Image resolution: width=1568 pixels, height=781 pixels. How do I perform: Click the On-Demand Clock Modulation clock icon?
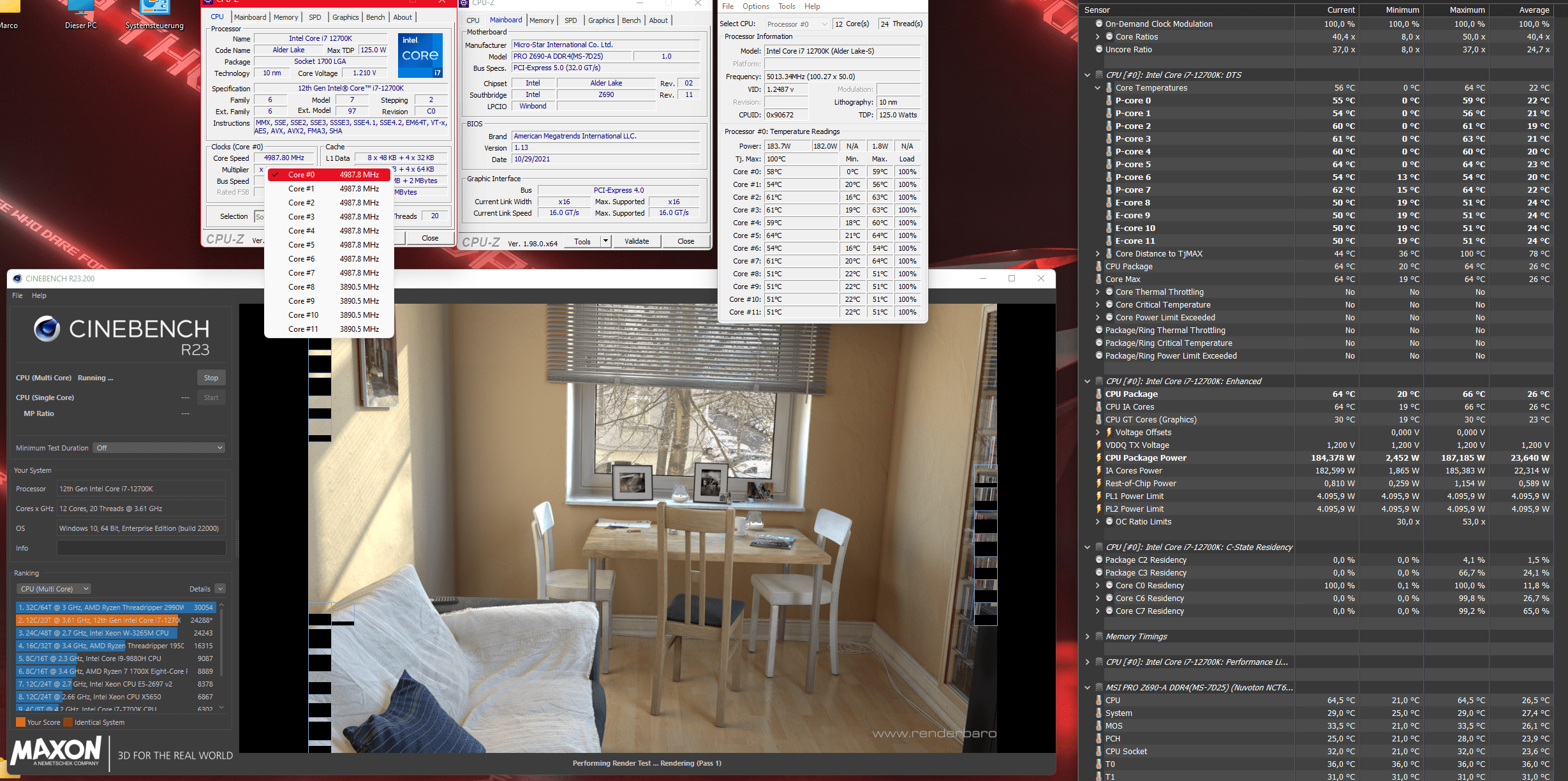(1099, 24)
